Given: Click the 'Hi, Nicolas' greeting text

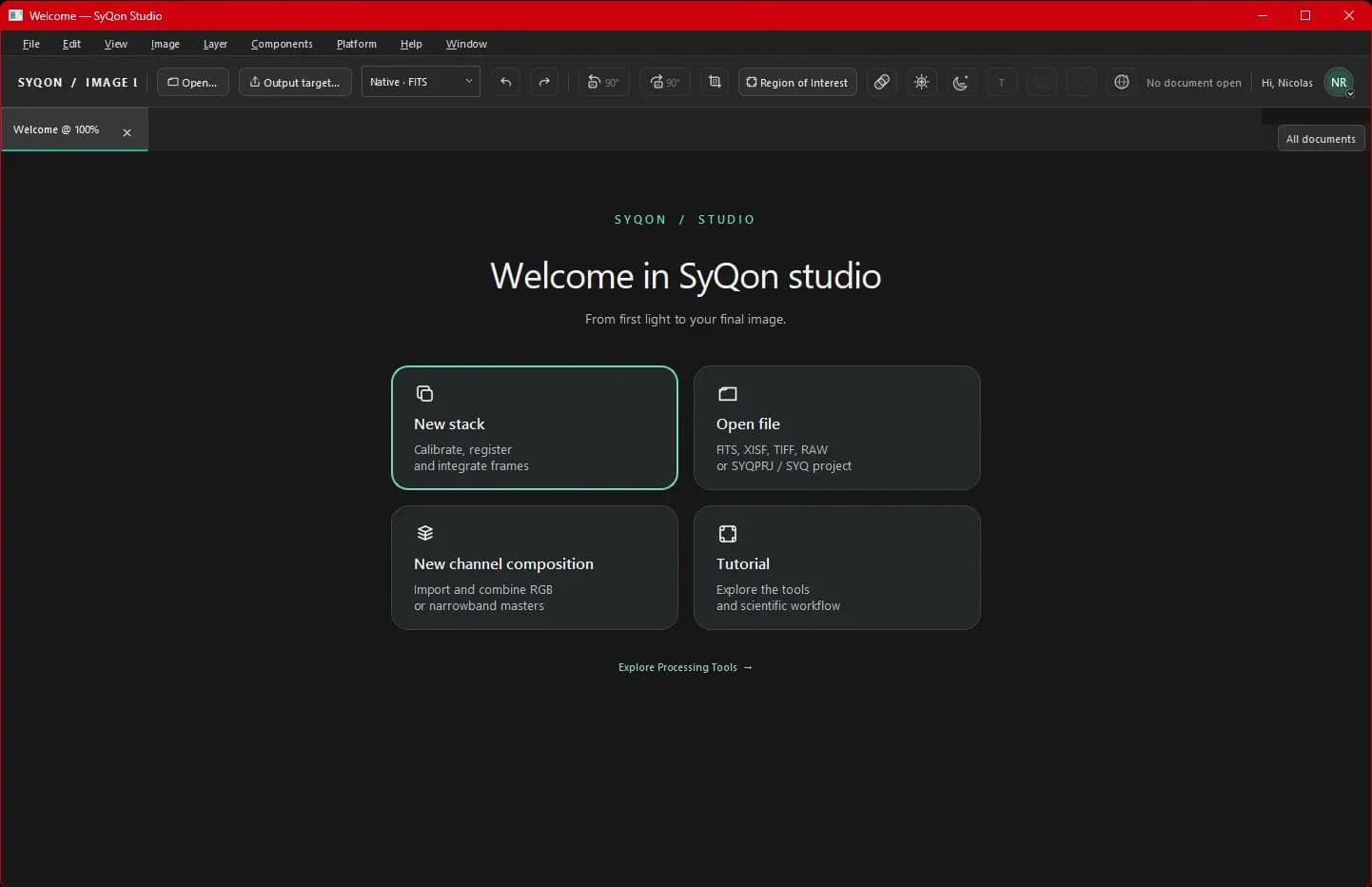Looking at the screenshot, I should 1287,83.
